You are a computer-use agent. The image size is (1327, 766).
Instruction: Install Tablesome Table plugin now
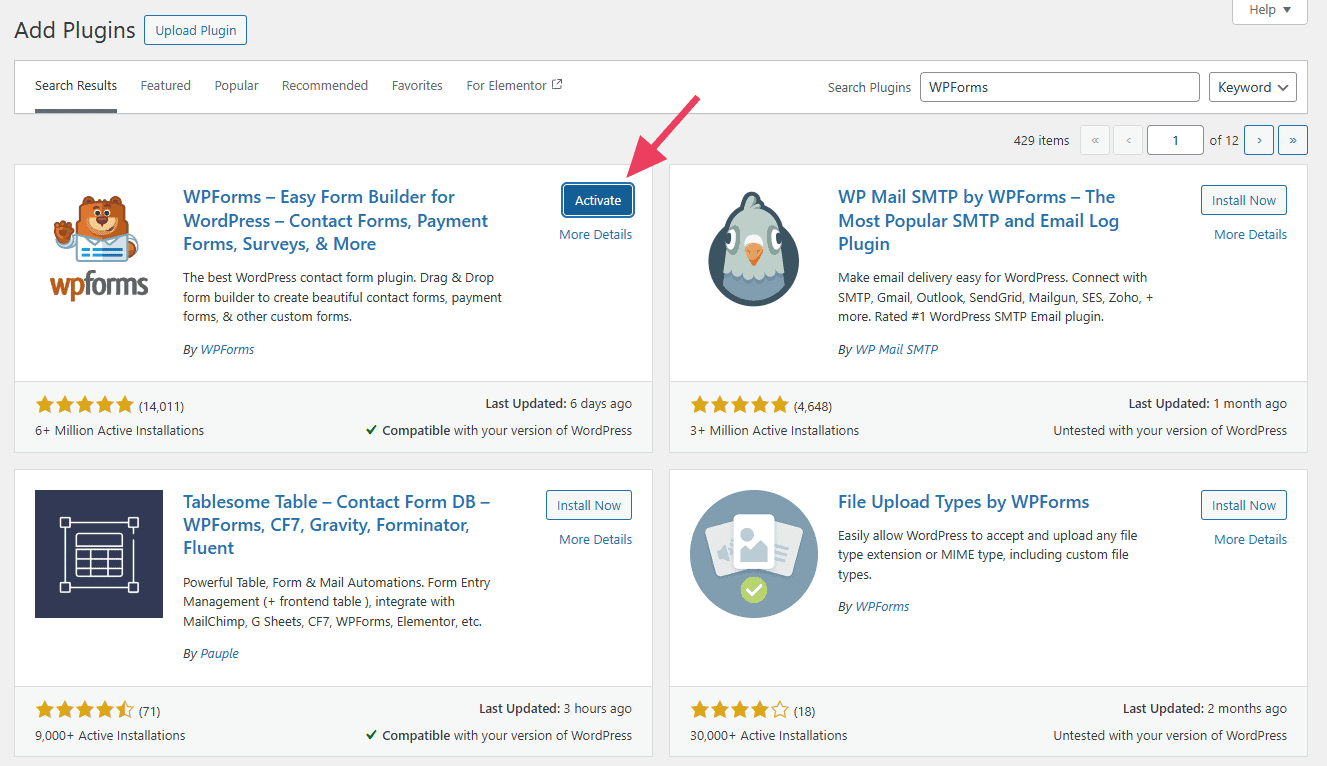[589, 505]
